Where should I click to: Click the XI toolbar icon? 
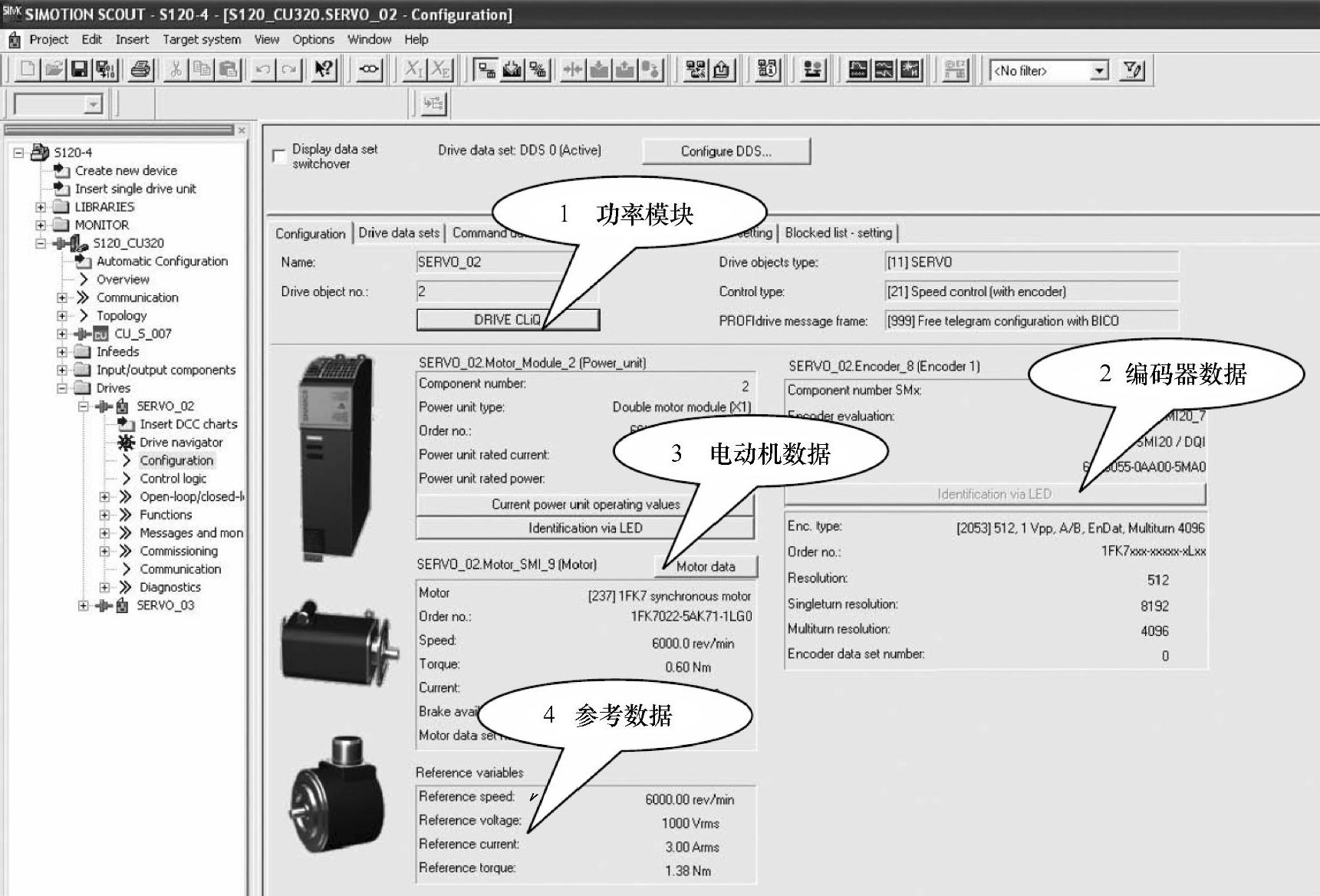[x=414, y=70]
